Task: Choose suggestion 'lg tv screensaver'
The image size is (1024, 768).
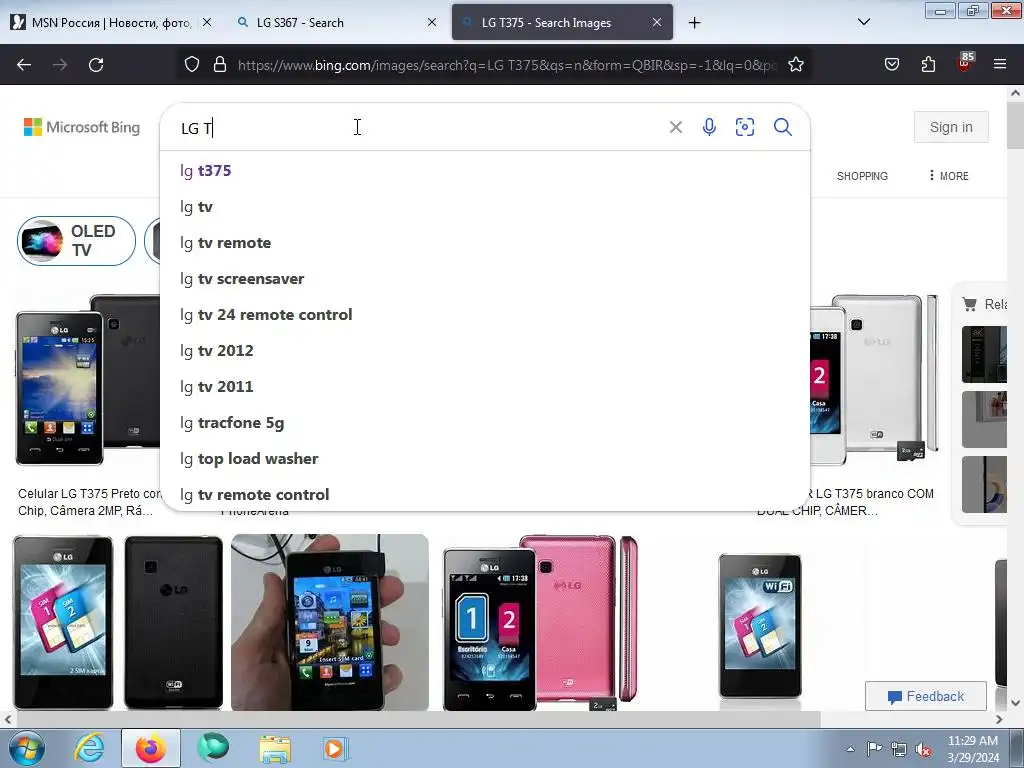Action: click(485, 279)
